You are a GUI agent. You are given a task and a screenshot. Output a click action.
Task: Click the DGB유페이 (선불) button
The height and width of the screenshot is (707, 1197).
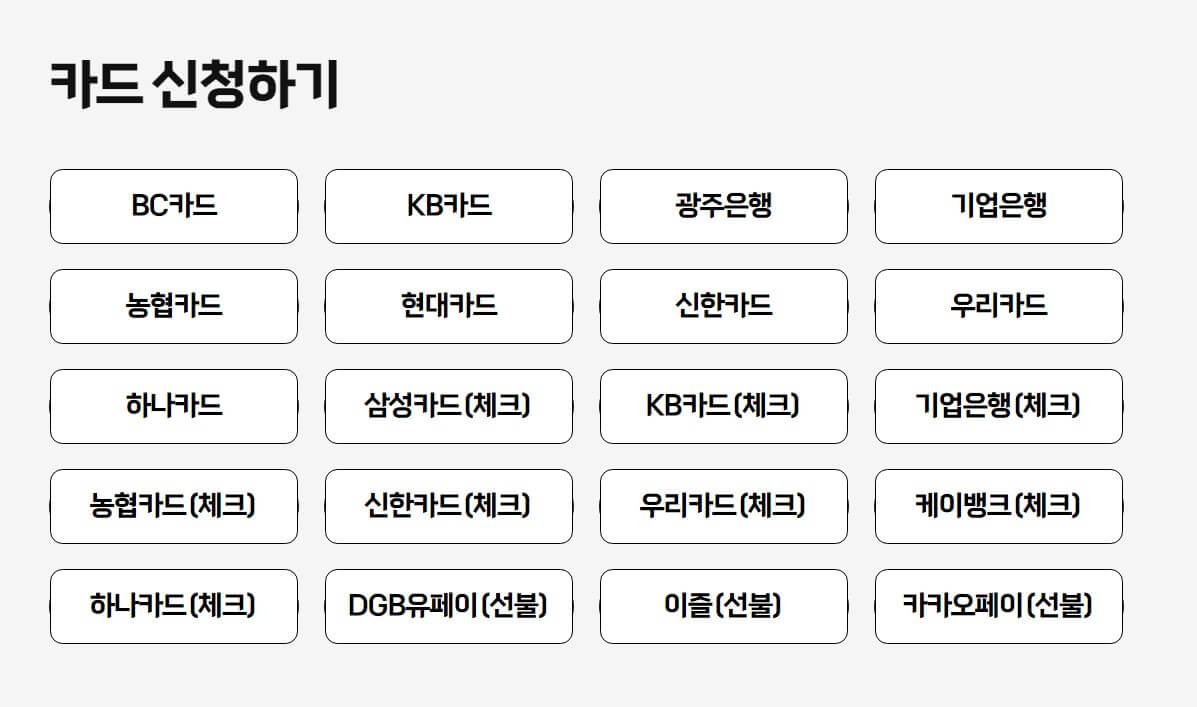pos(448,607)
